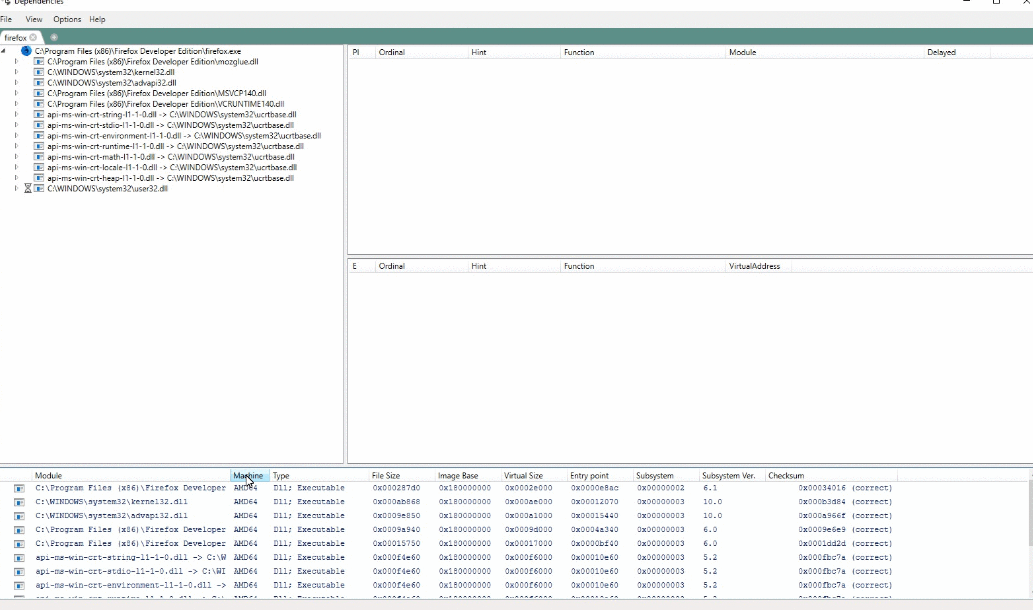Click module list icon for api-ms-win-crt-string row

point(19,557)
